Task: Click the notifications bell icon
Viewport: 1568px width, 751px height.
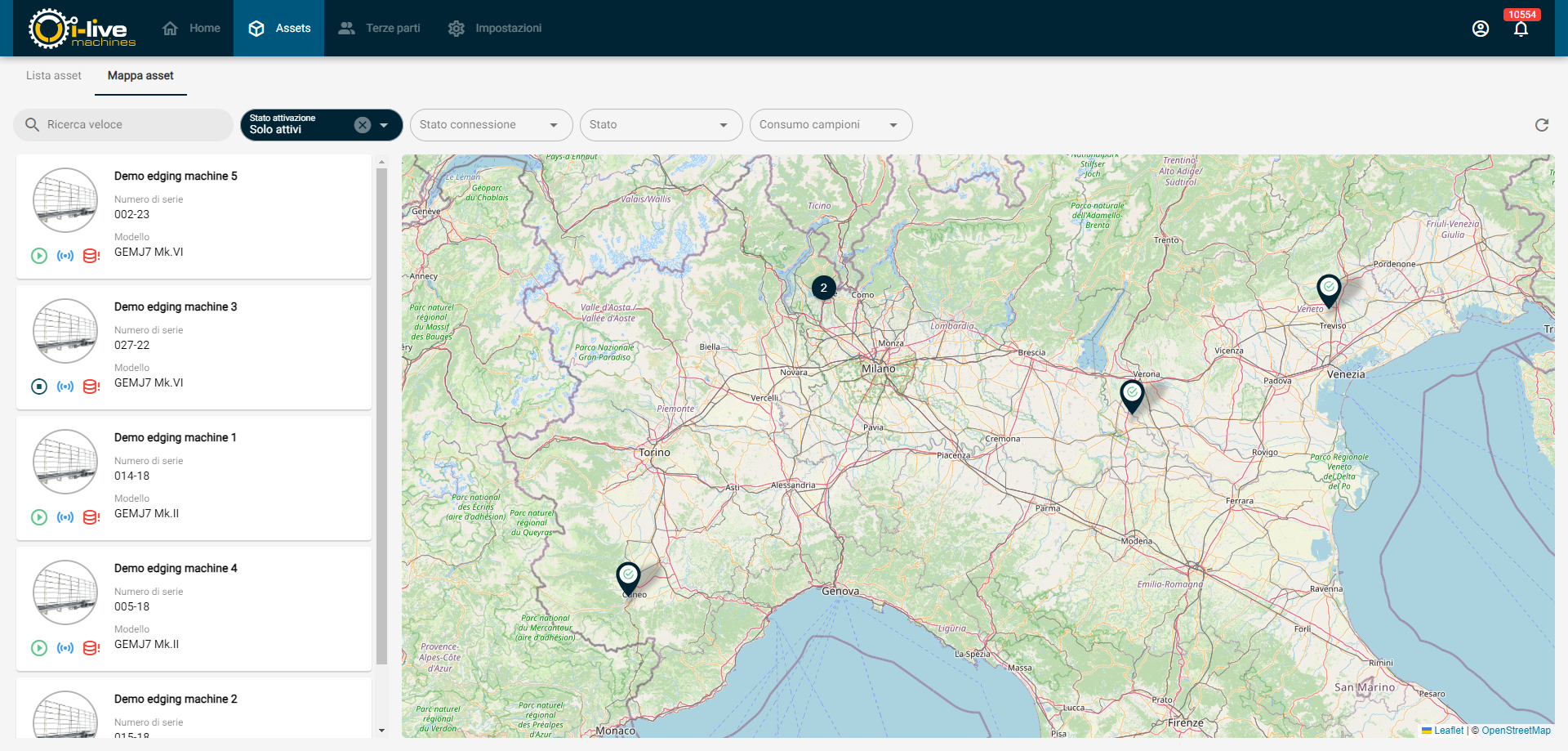Action: click(1520, 29)
